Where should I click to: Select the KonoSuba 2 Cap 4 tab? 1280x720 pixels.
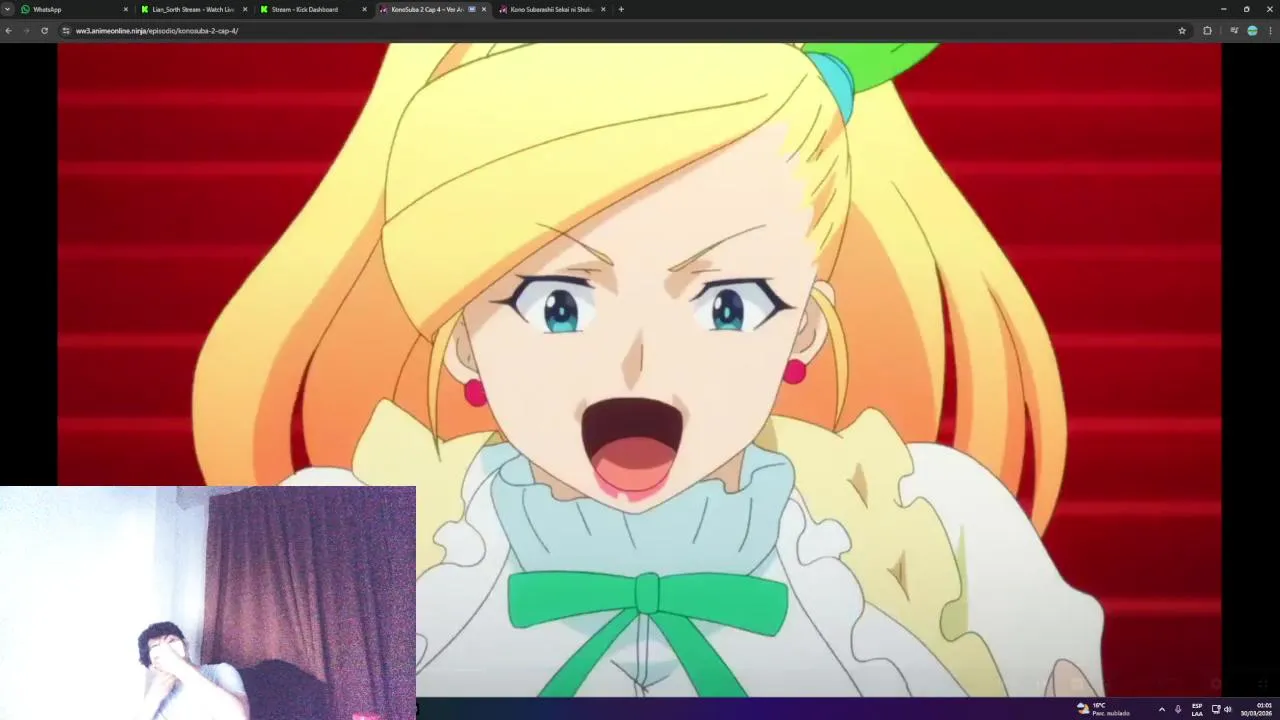[432, 9]
